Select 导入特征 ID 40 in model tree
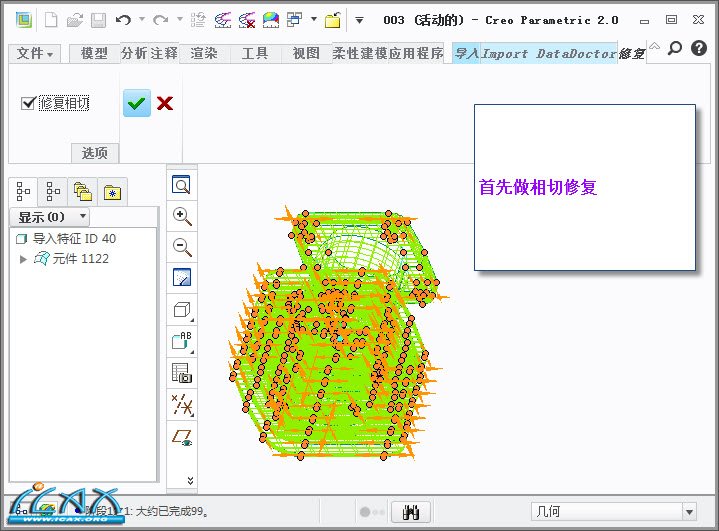This screenshot has height=531, width=719. coord(74,239)
